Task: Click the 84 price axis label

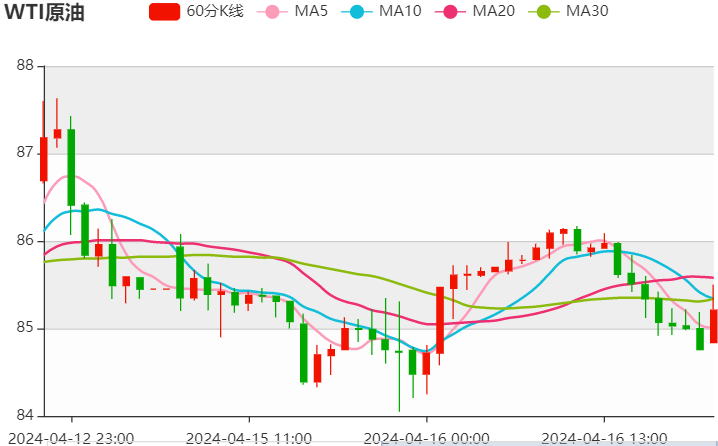Action: tap(26, 415)
